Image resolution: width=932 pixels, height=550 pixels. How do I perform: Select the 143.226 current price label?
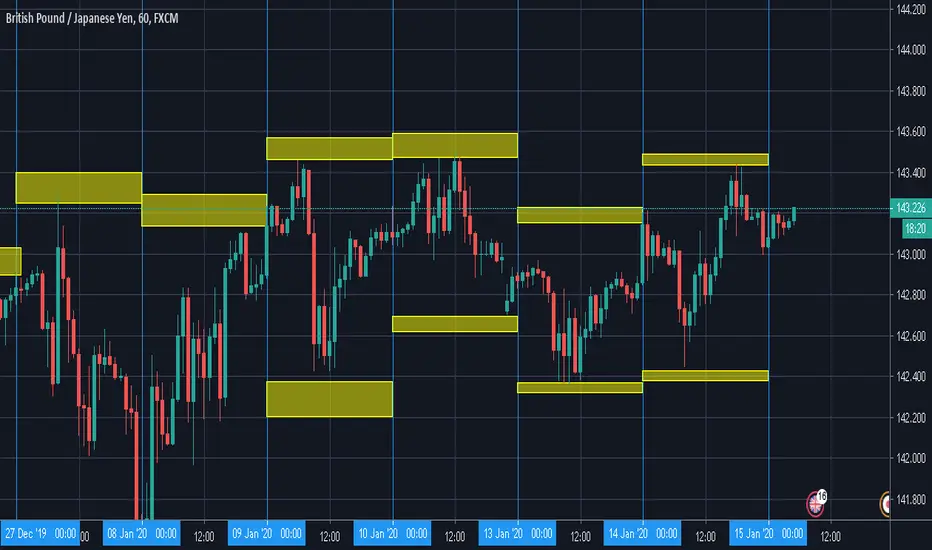tap(911, 208)
